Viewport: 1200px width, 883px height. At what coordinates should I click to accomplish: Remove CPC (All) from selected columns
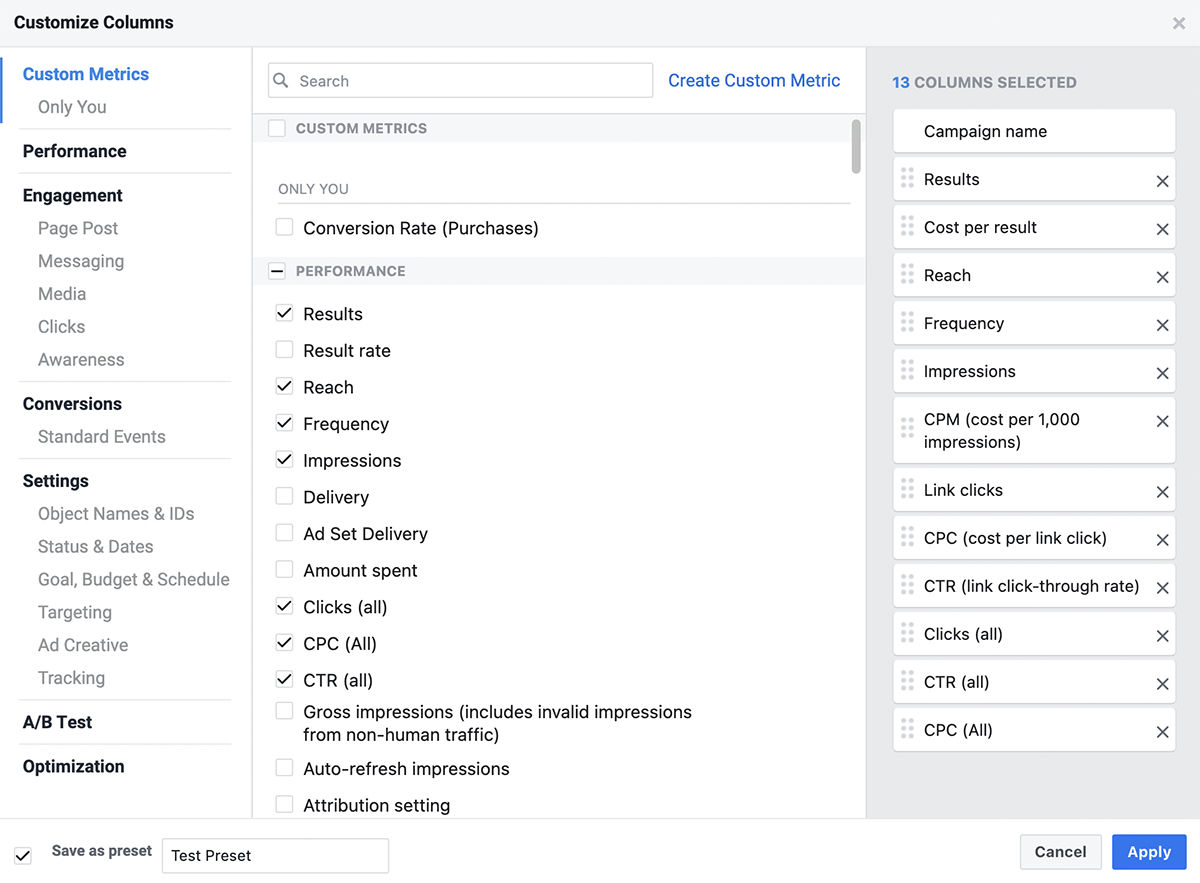point(1162,732)
